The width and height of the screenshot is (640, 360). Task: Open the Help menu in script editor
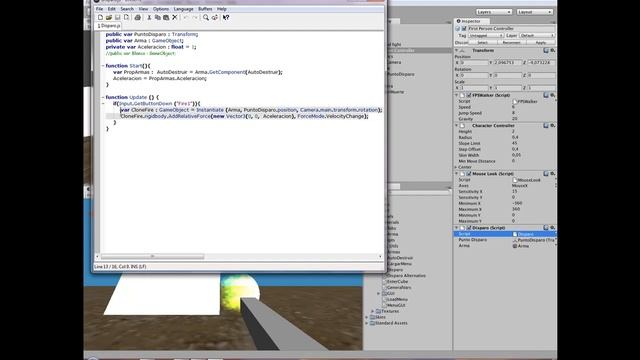click(222, 9)
